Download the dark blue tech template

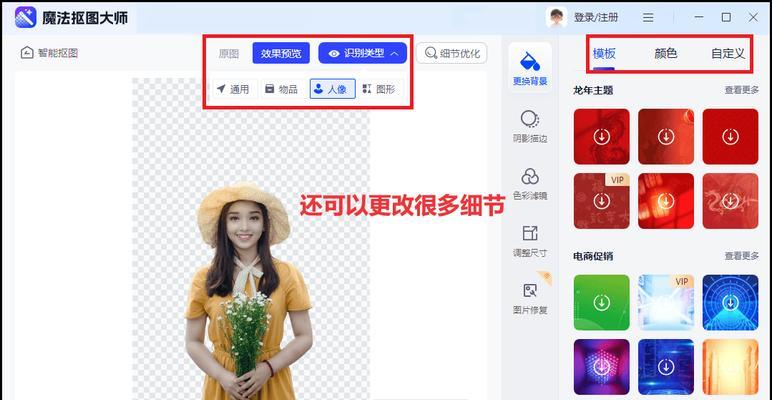click(666, 367)
